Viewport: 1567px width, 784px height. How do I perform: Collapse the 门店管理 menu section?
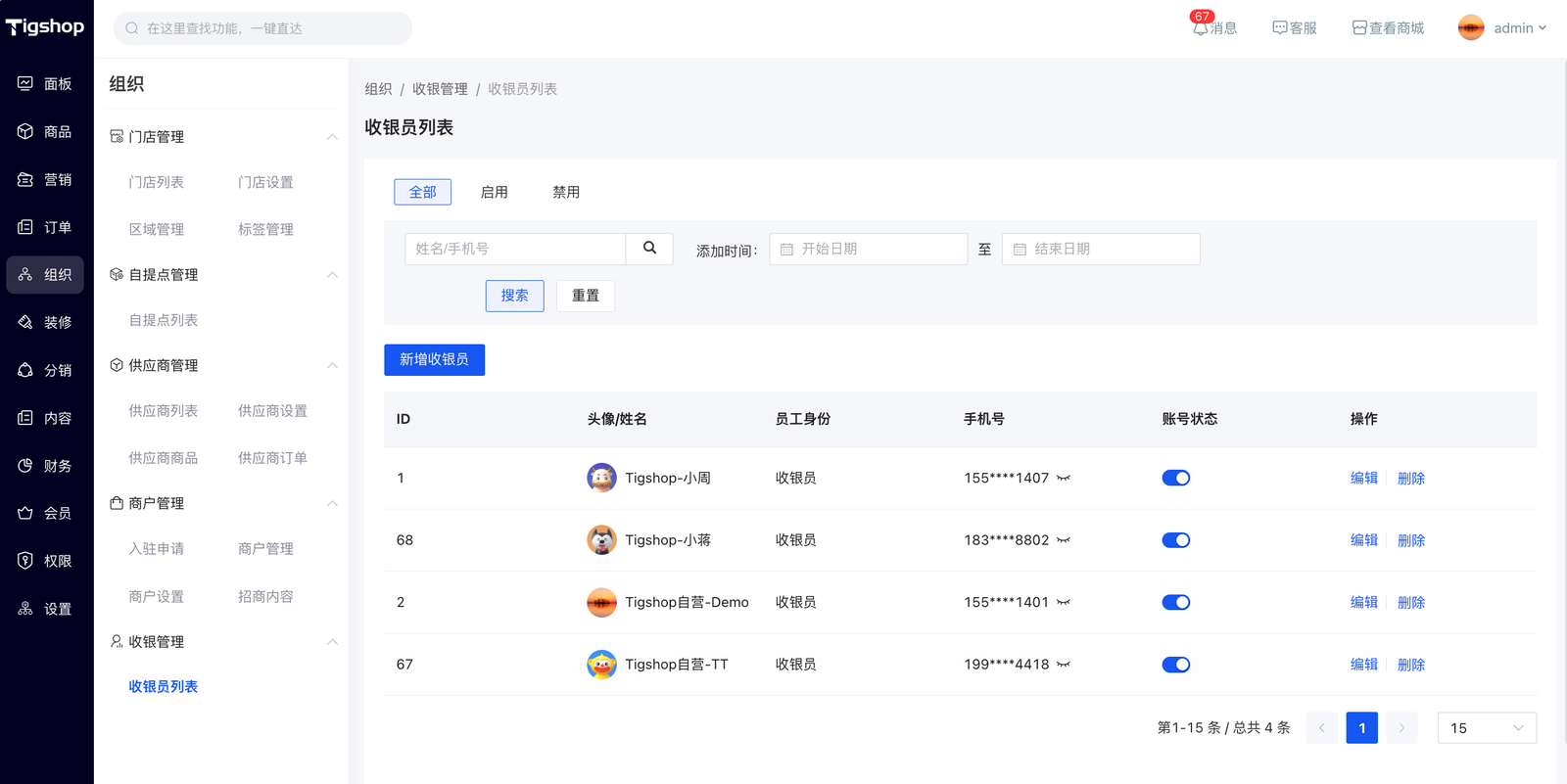point(332,137)
